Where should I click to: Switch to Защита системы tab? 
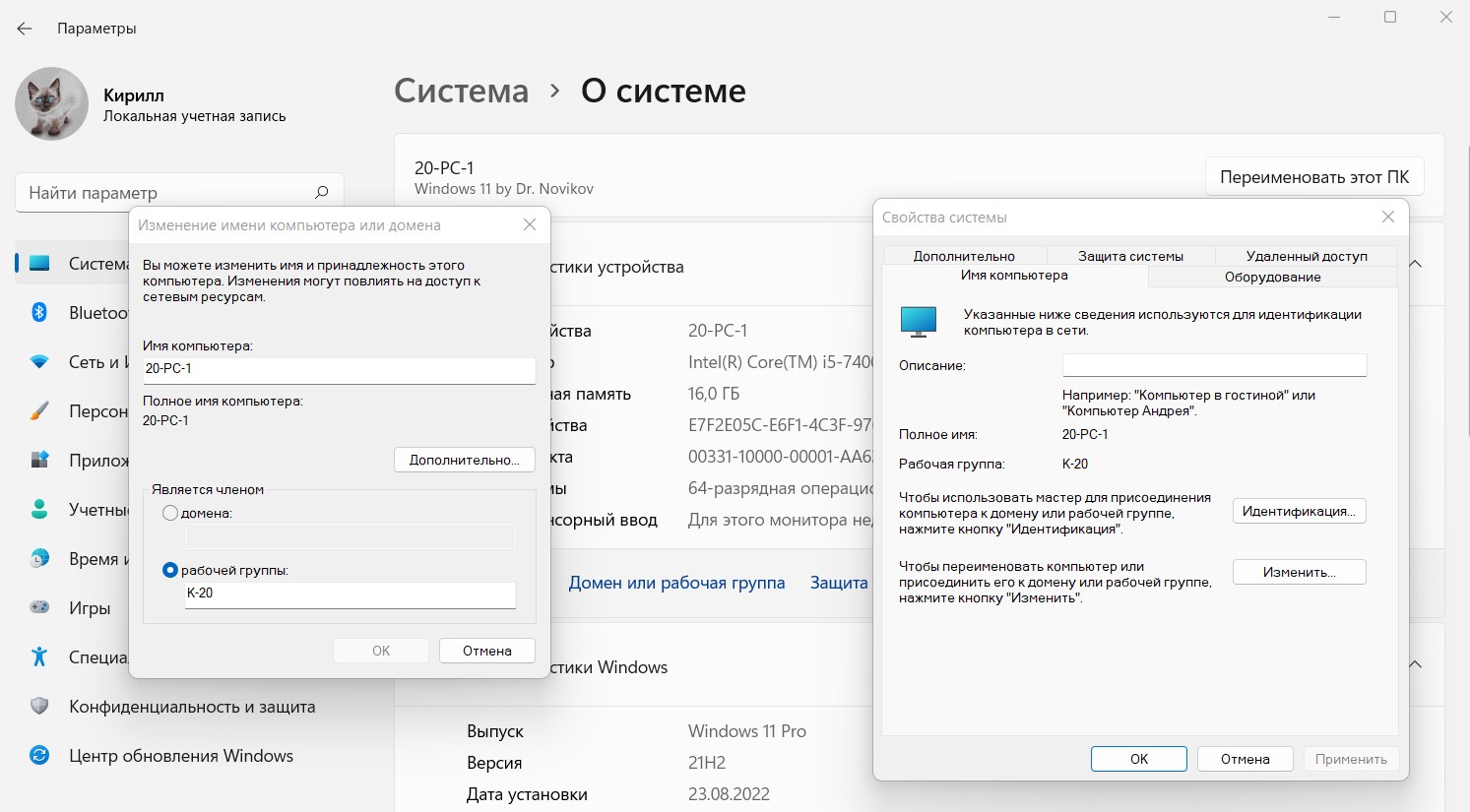click(1130, 256)
